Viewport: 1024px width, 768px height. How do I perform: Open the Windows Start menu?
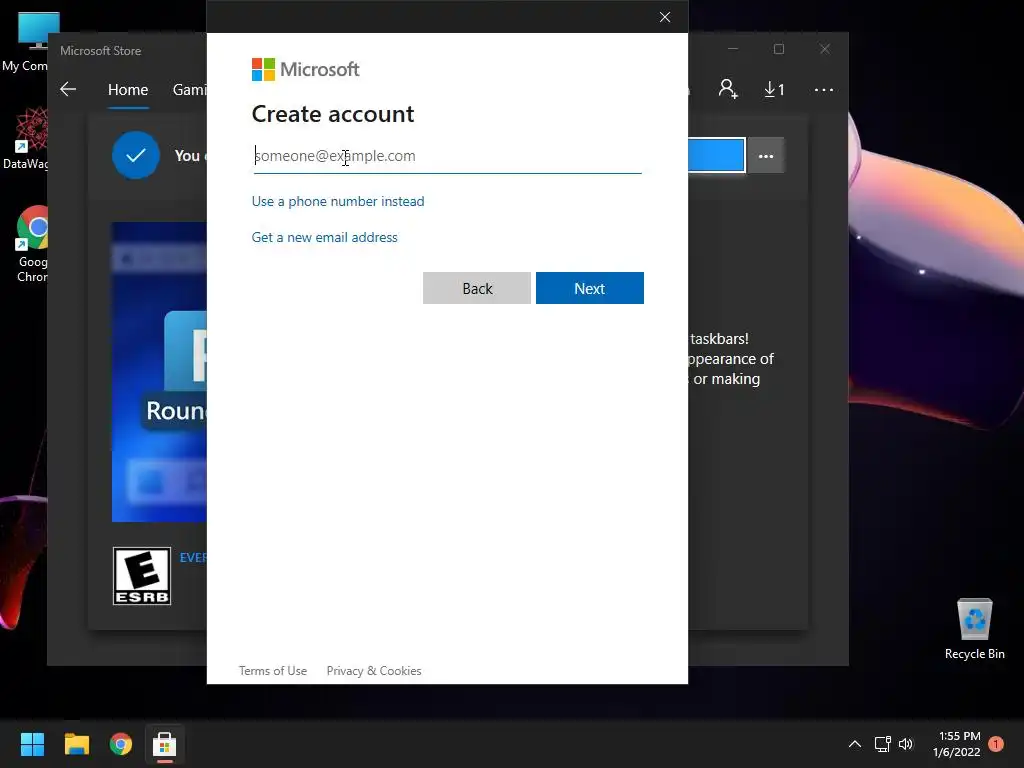pos(32,744)
